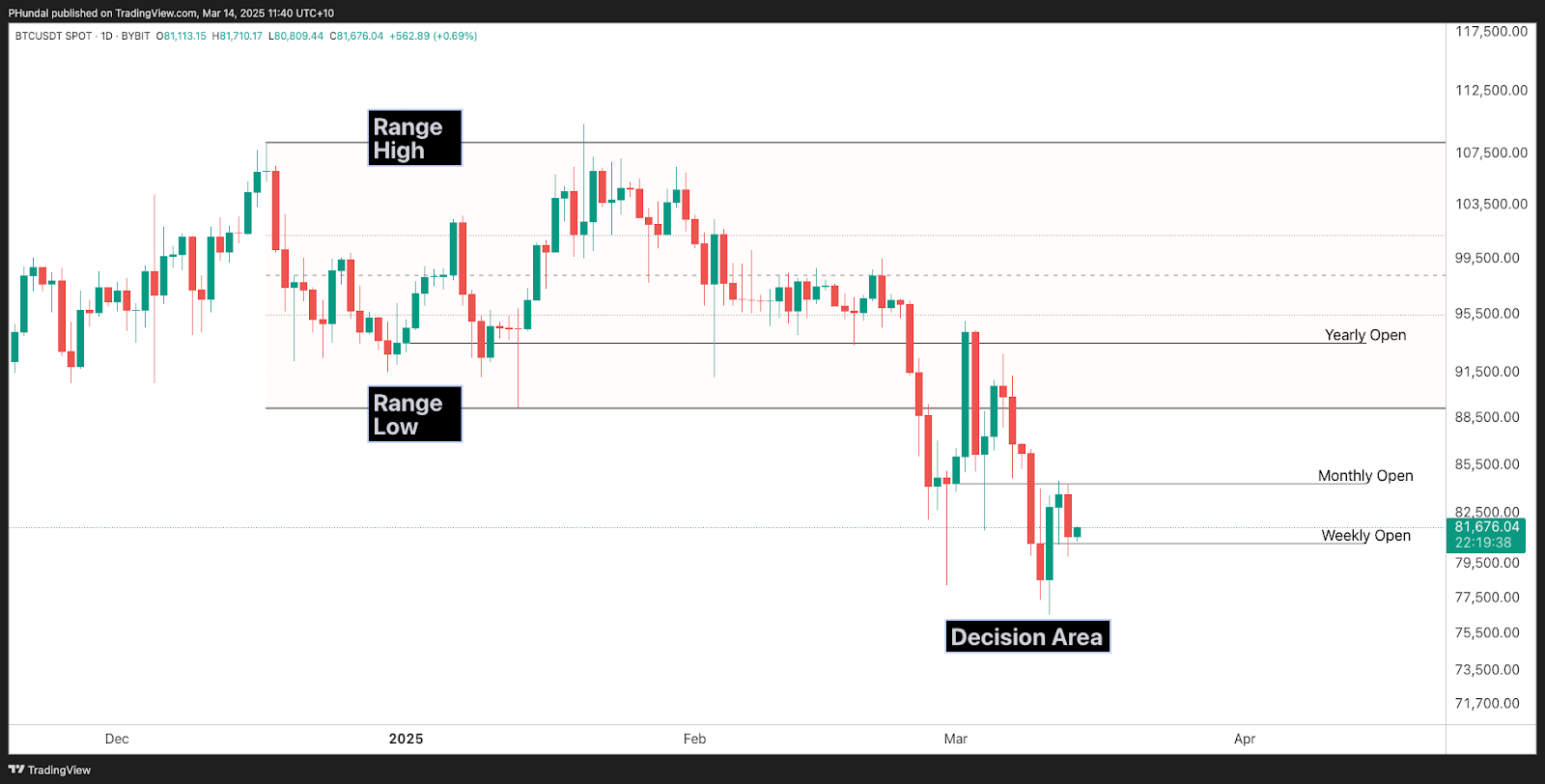Screen dimensions: 1545x784
Task: Click the 107,500.00 price axis label
Action: point(1491,153)
